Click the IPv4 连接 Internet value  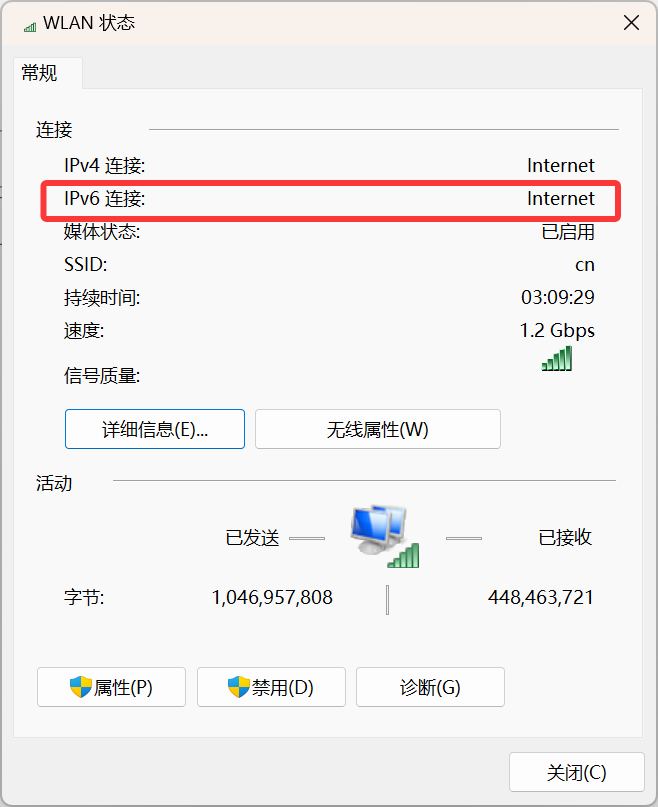[560, 166]
